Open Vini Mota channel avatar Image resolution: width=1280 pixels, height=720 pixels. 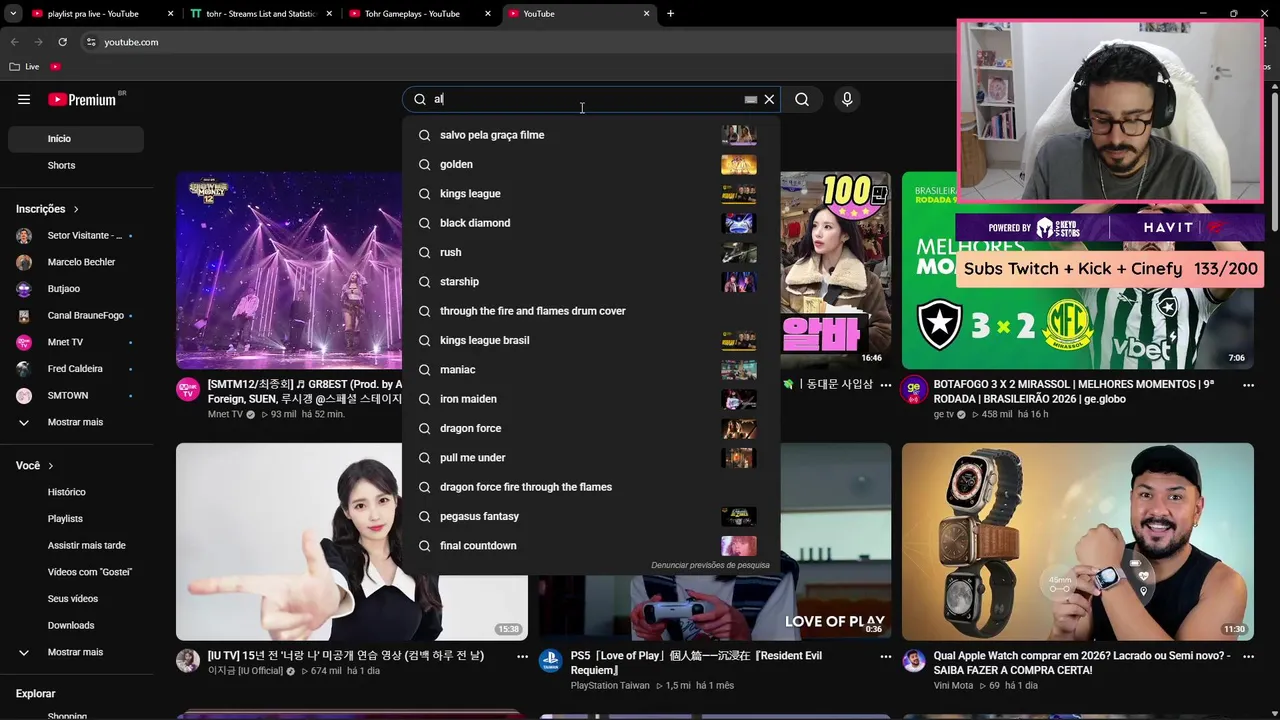914,661
